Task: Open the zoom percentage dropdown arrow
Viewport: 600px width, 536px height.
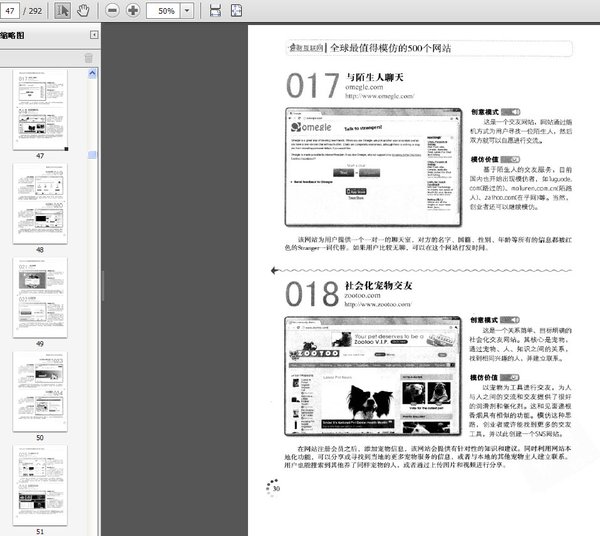Action: 187,11
